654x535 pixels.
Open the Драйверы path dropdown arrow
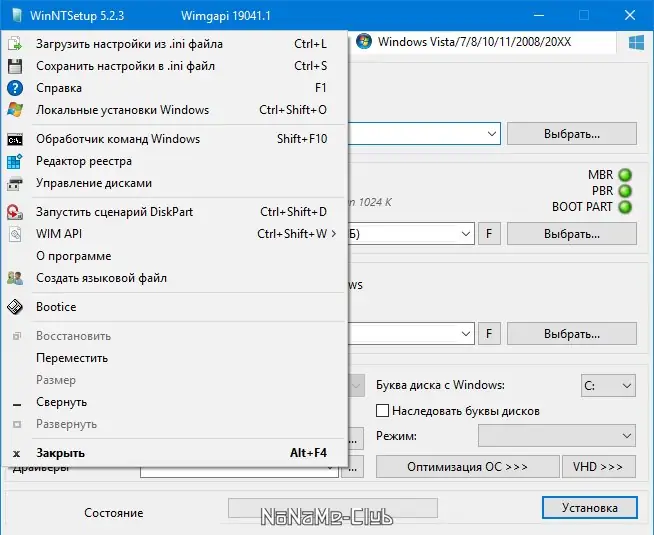(330, 468)
